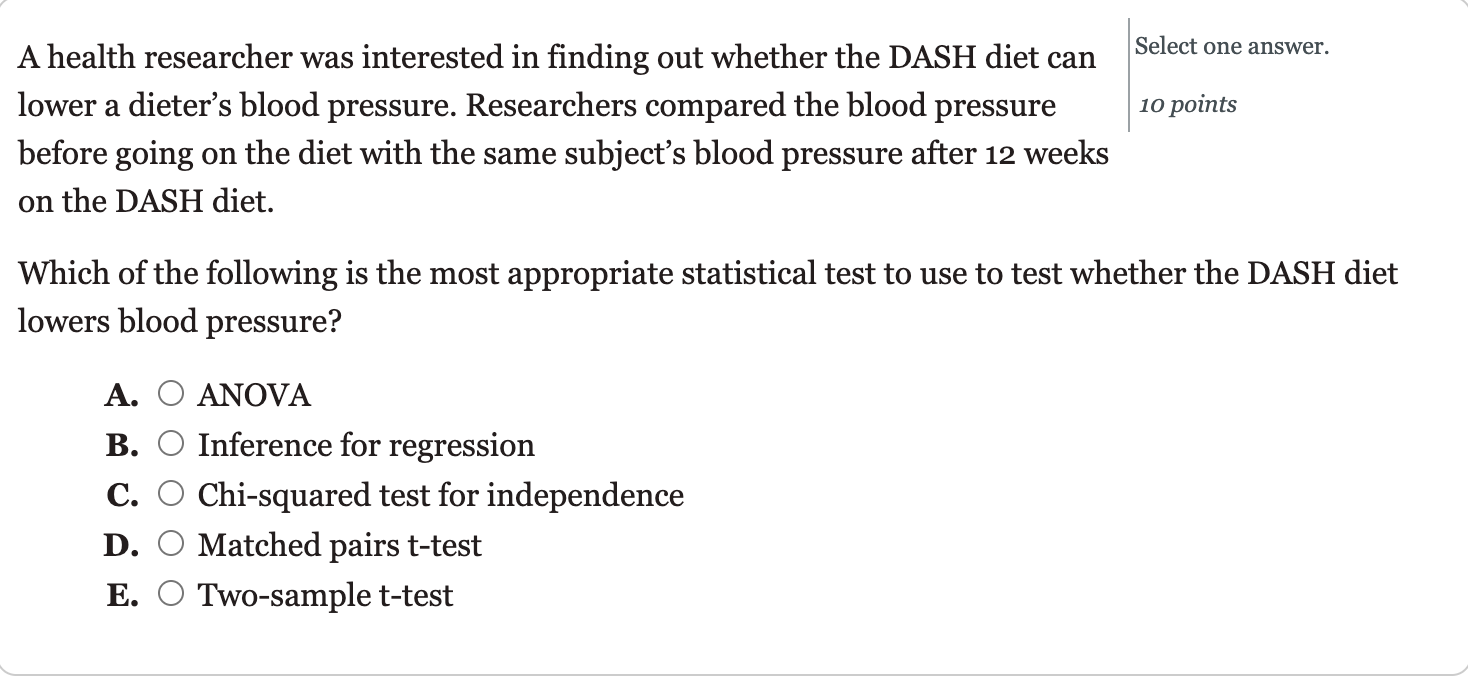This screenshot has height=676, width=1468.
Task: Click the Matched pairs t-test label
Action: coord(339,545)
